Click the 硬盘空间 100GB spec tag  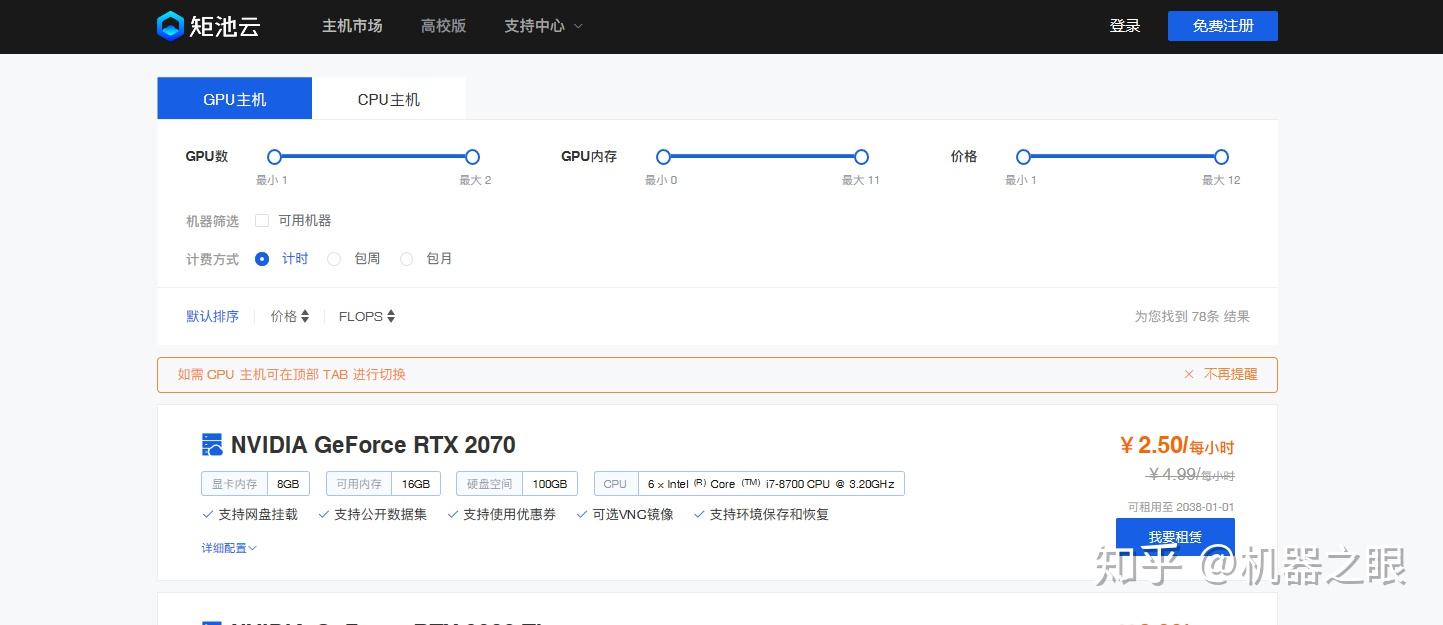coord(517,484)
